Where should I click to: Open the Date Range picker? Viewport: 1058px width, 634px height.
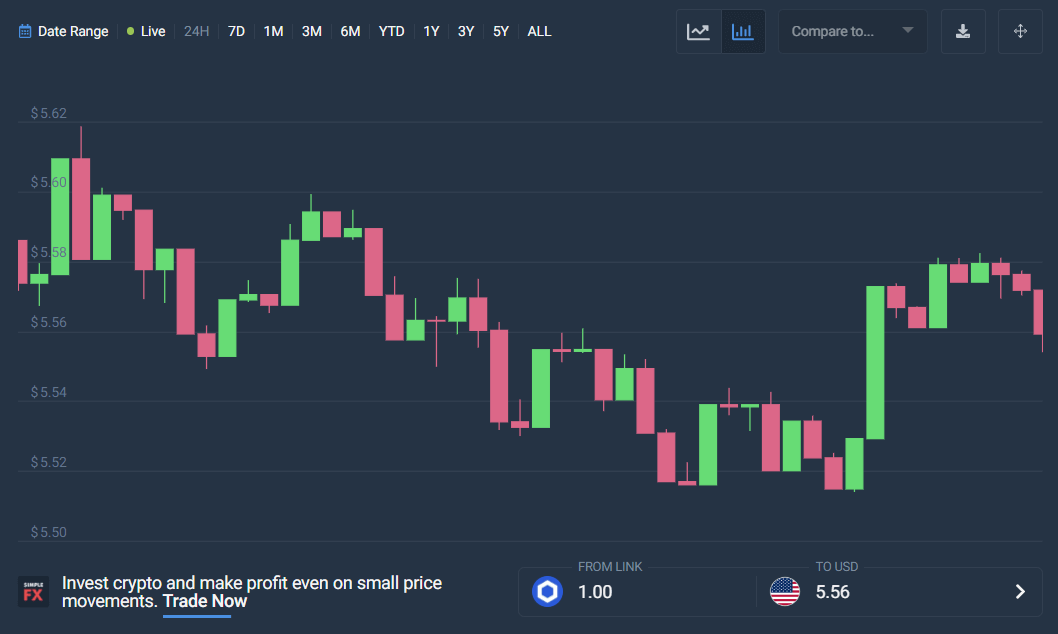[x=72, y=32]
